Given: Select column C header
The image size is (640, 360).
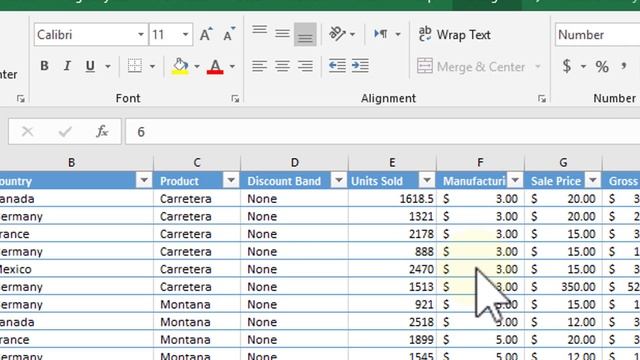Looking at the screenshot, I should tap(197, 162).
